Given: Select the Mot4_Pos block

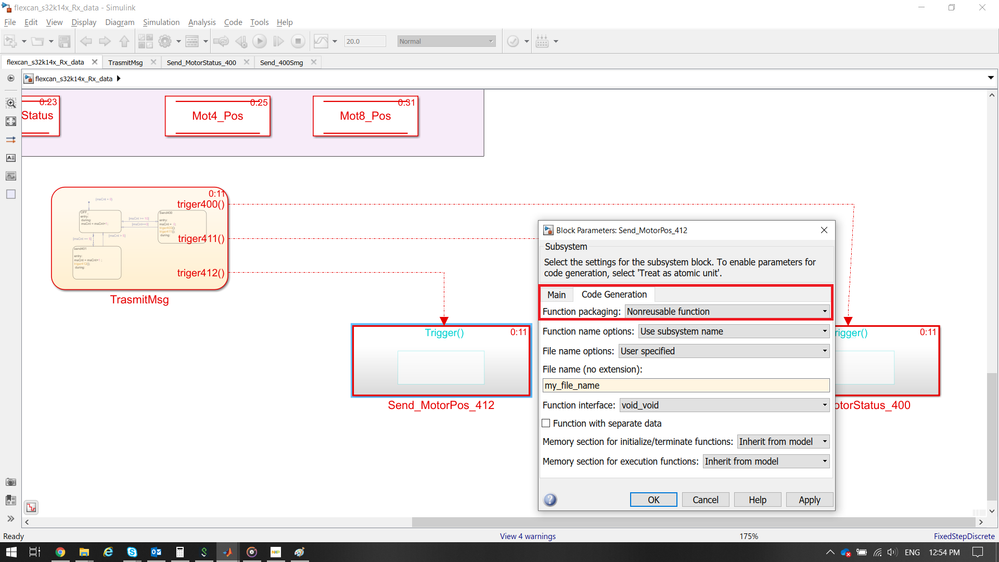Looking at the screenshot, I should pos(217,116).
